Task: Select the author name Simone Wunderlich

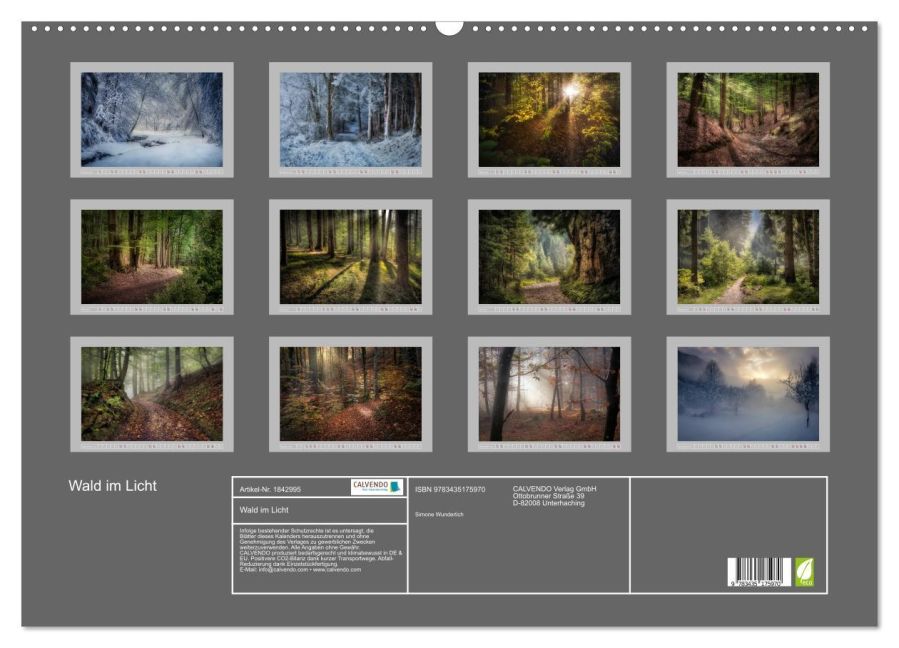Action: point(439,514)
